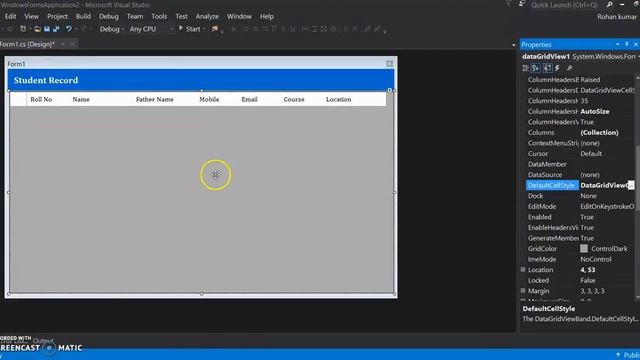Click the new project toolbar icon
Image resolution: width=640 pixels, height=360 pixels.
click(23, 29)
